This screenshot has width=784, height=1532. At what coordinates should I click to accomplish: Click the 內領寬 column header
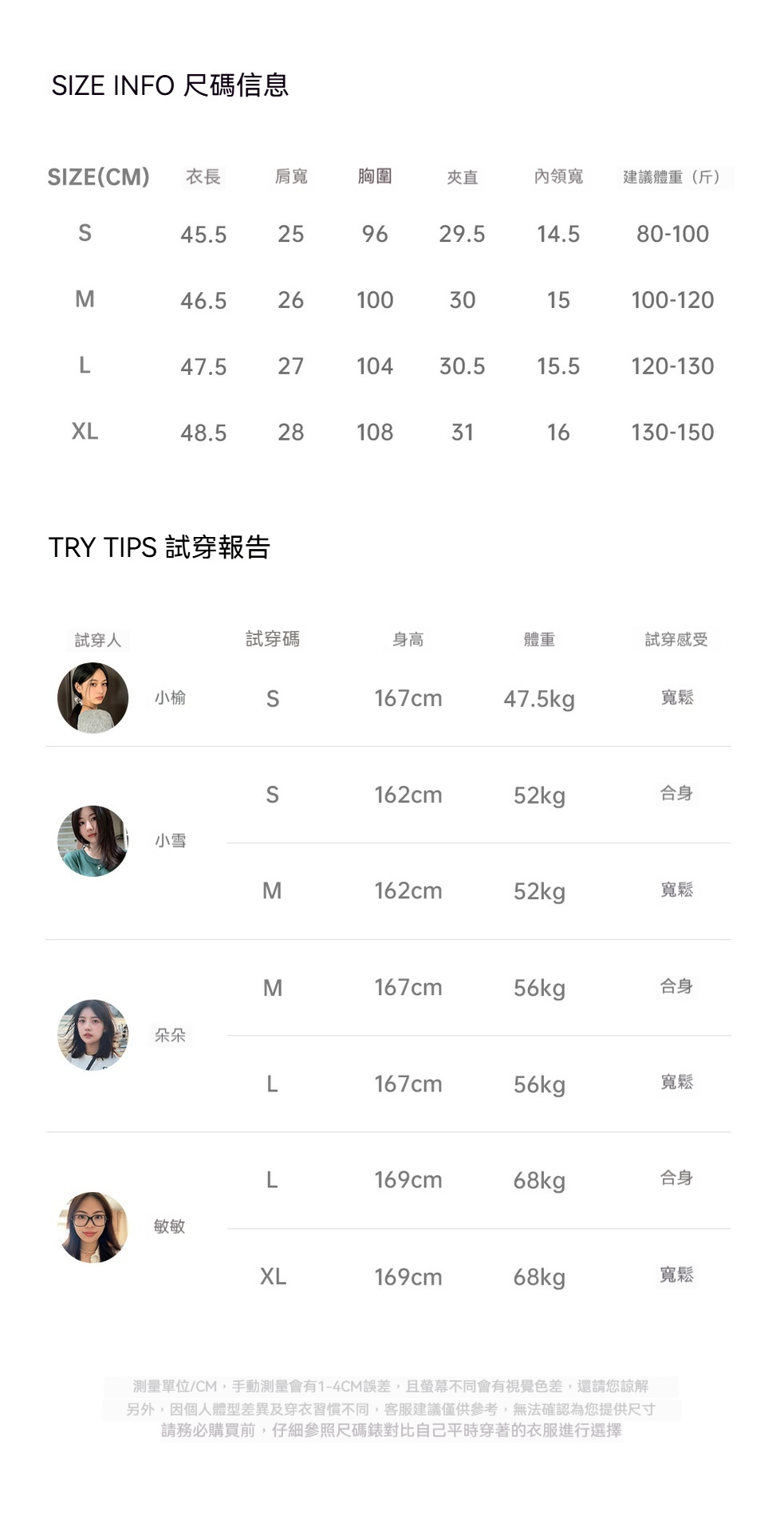coord(558,176)
